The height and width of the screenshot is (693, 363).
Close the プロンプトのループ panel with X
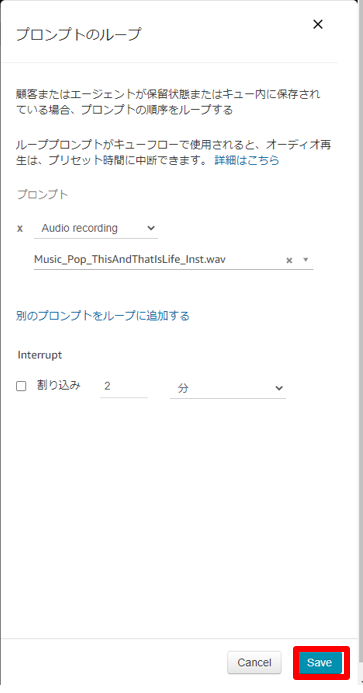point(317,24)
